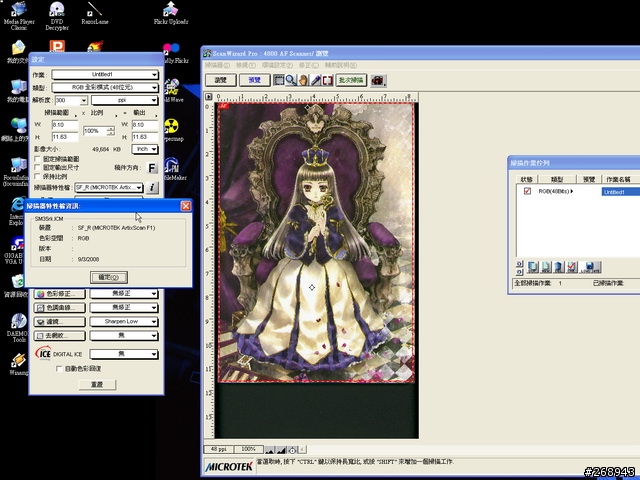Open the 修正 menu
Screen dimensions: 640x480
click(308, 65)
